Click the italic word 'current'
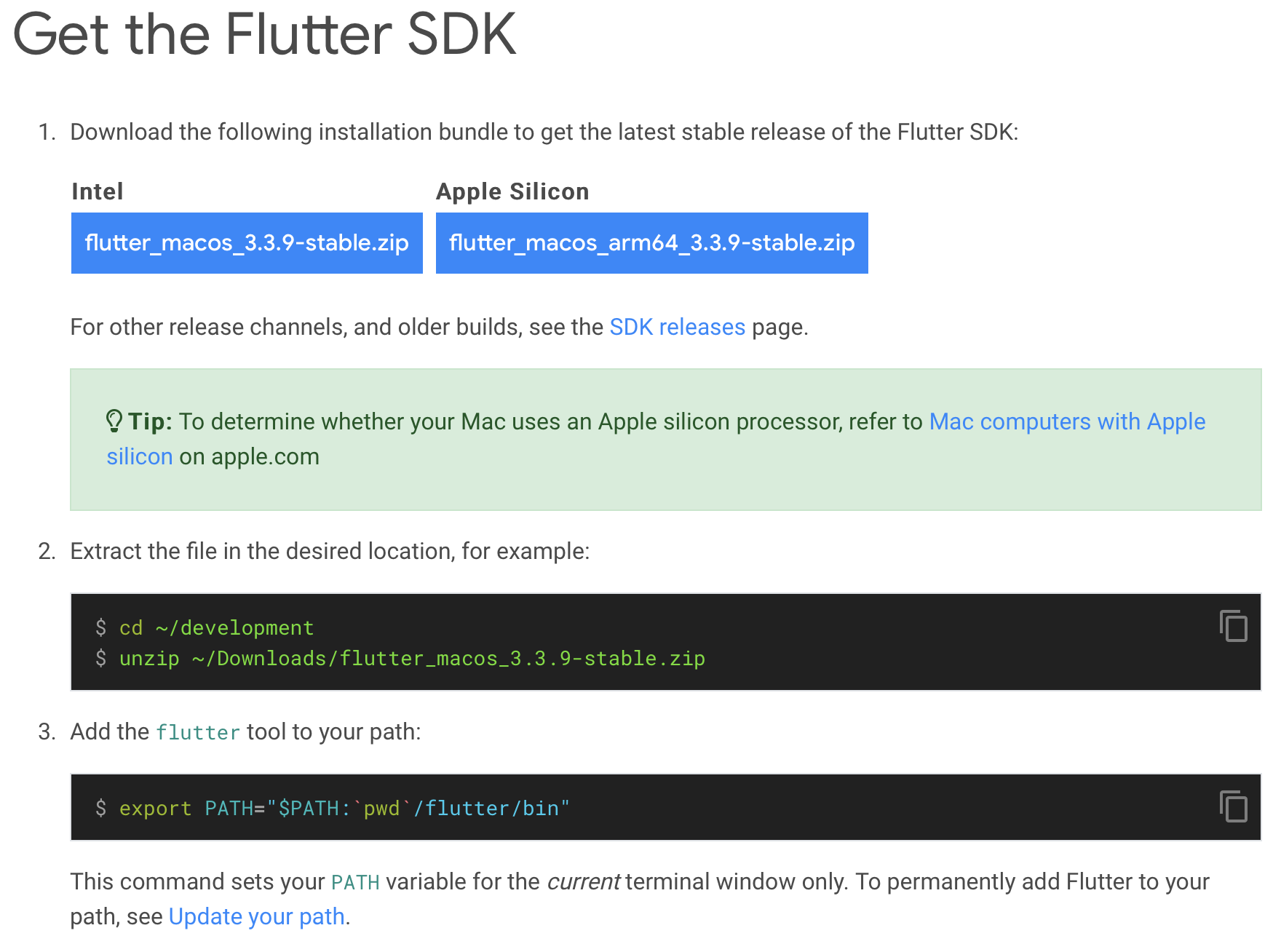The height and width of the screenshot is (952, 1281). point(583,882)
